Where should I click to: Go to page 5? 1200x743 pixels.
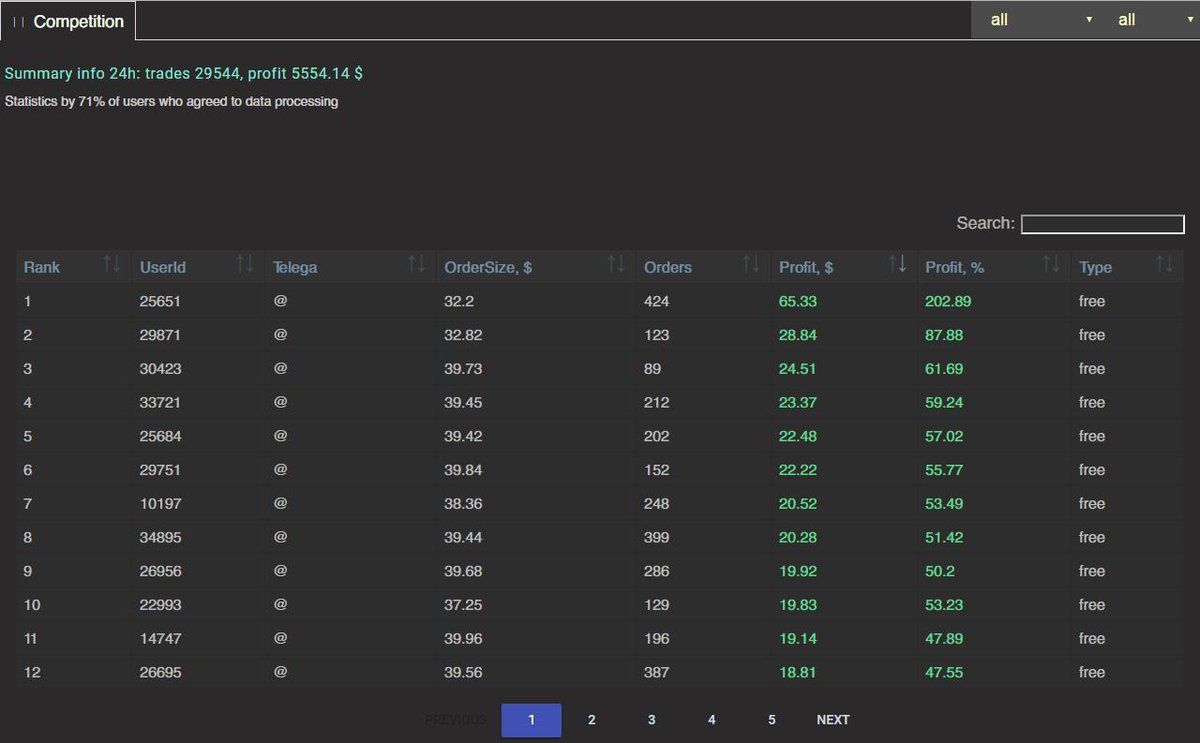772,720
